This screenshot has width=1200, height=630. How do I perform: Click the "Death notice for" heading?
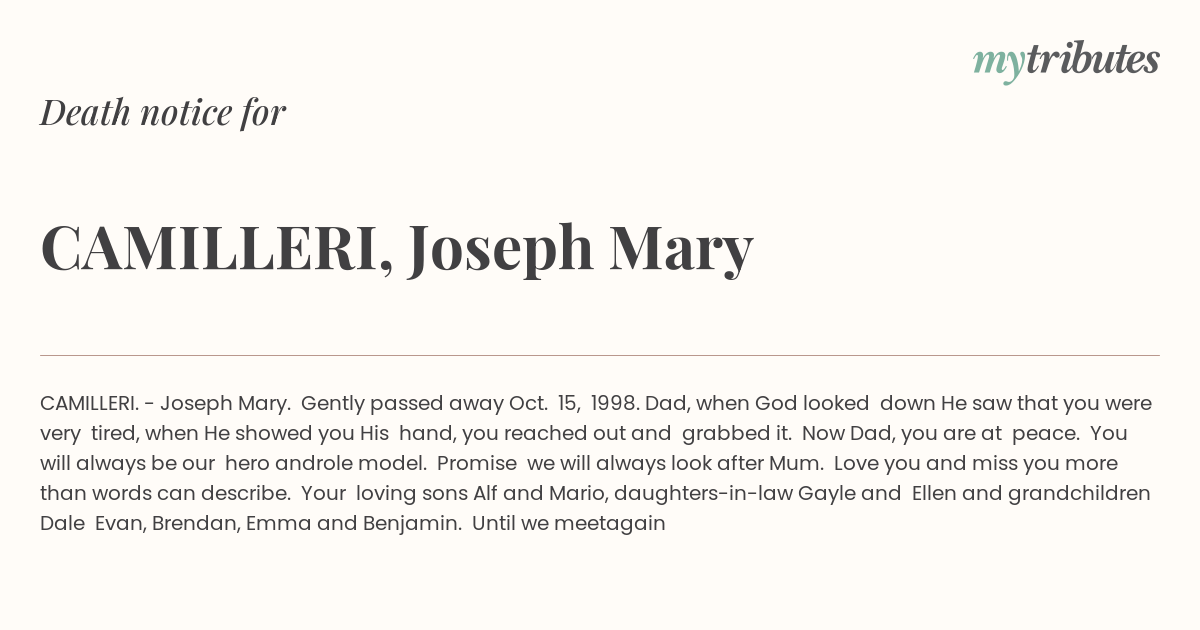pos(163,113)
